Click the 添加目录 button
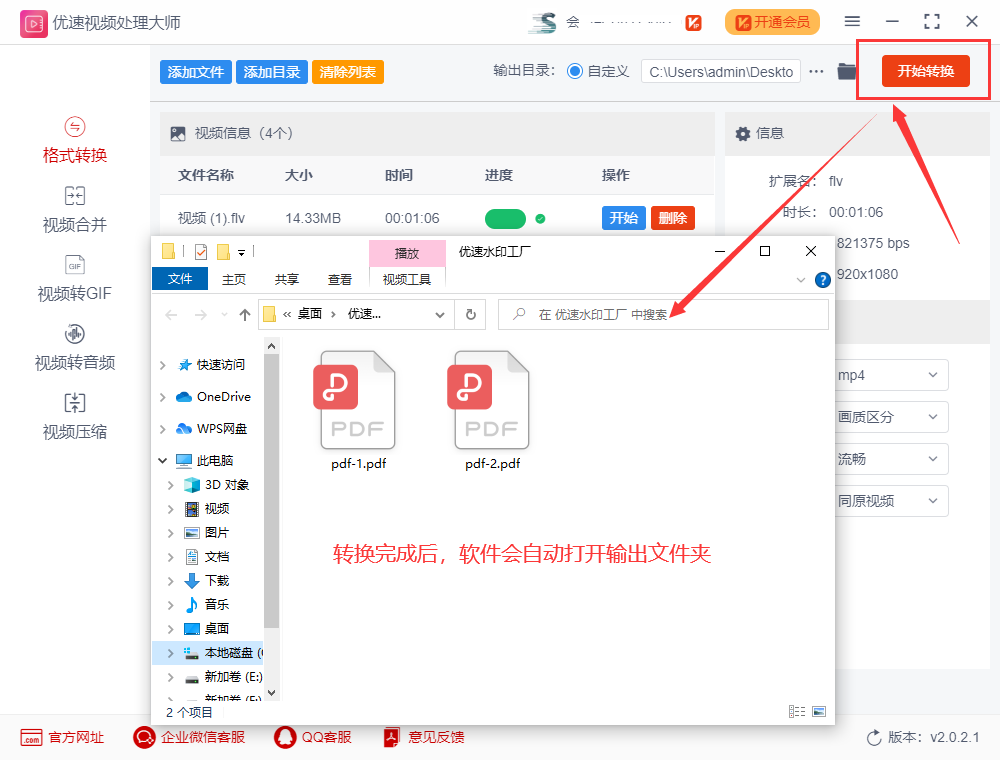 272,72
